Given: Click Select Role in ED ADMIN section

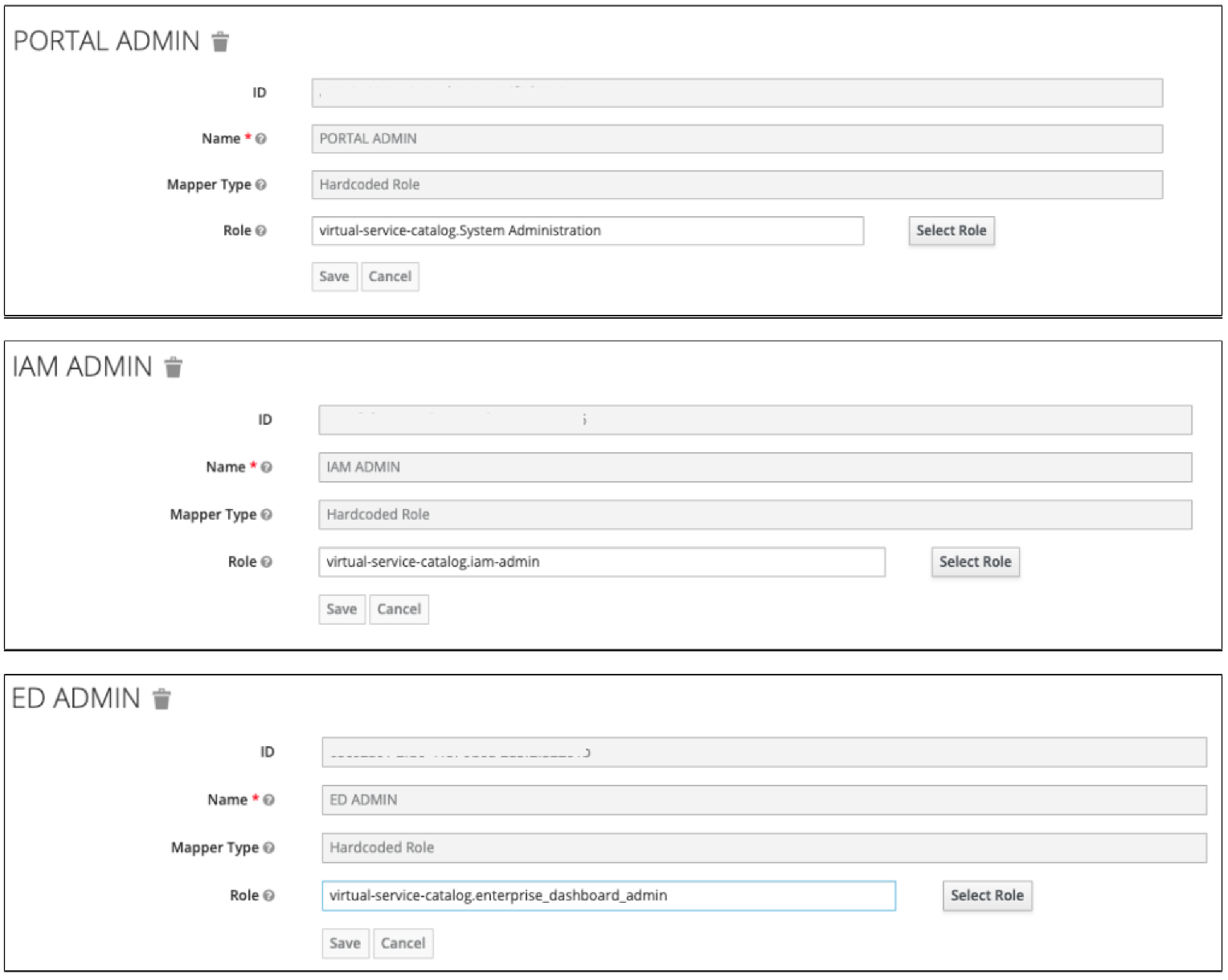Looking at the screenshot, I should [x=987, y=896].
